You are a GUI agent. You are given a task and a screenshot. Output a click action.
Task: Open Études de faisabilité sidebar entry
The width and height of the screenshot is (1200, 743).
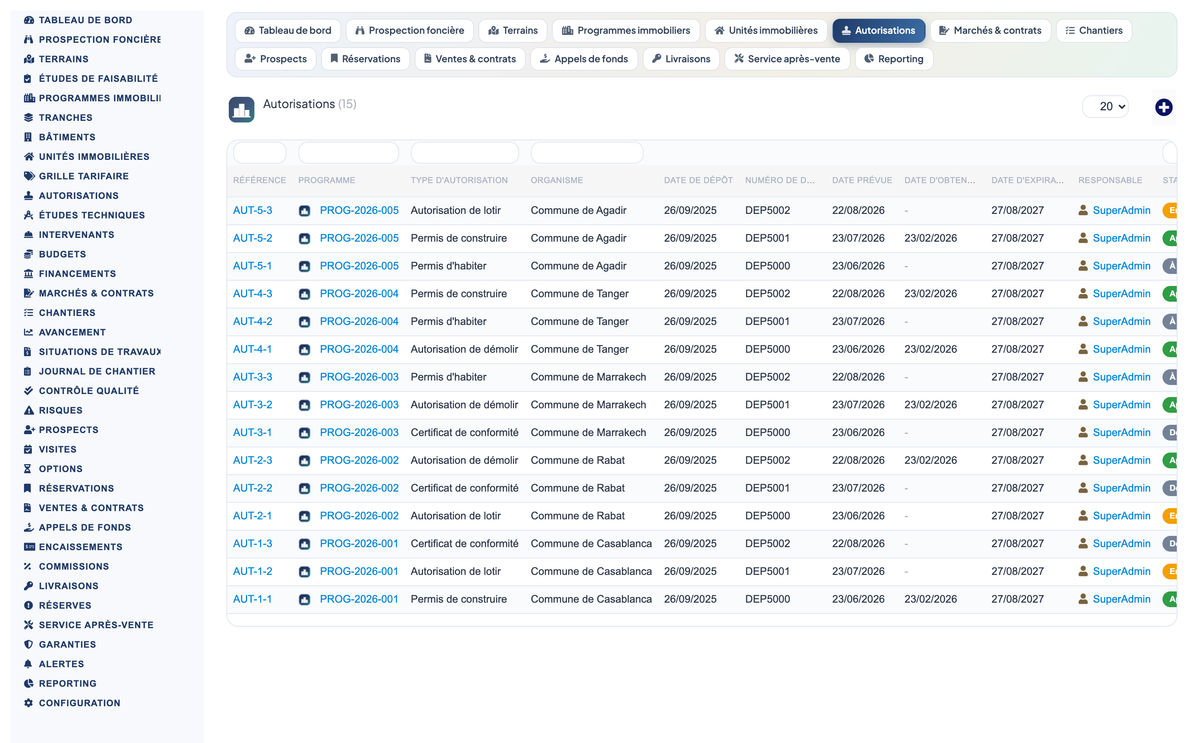pyautogui.click(x=98, y=78)
